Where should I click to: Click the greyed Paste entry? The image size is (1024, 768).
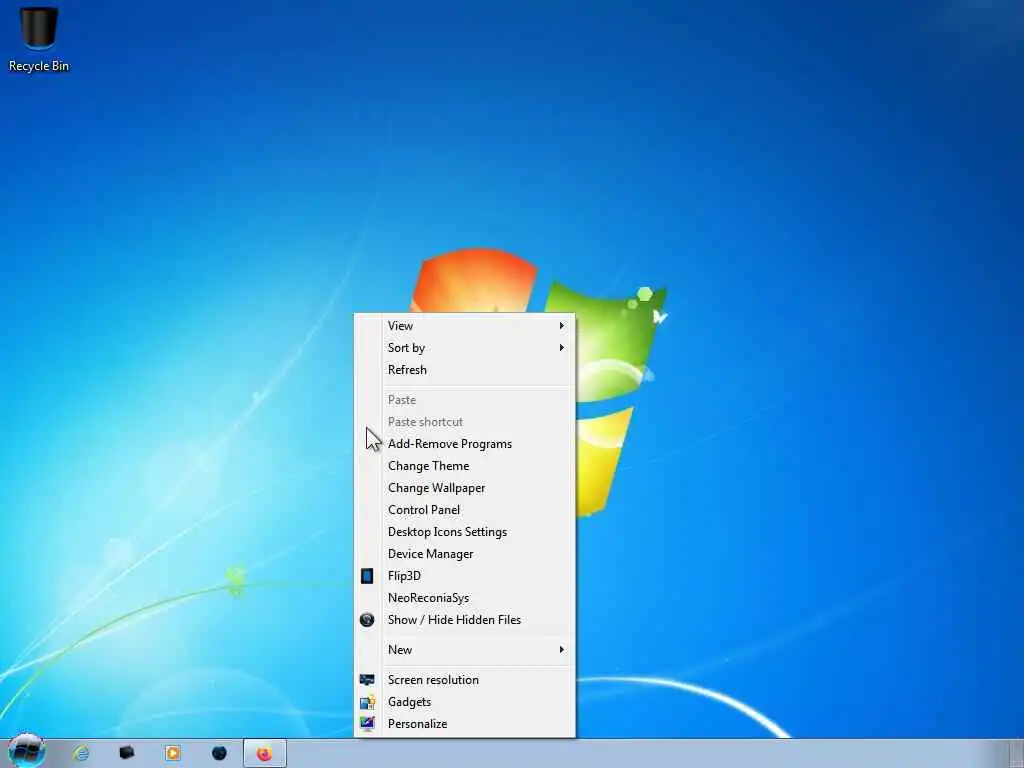[x=464, y=400]
